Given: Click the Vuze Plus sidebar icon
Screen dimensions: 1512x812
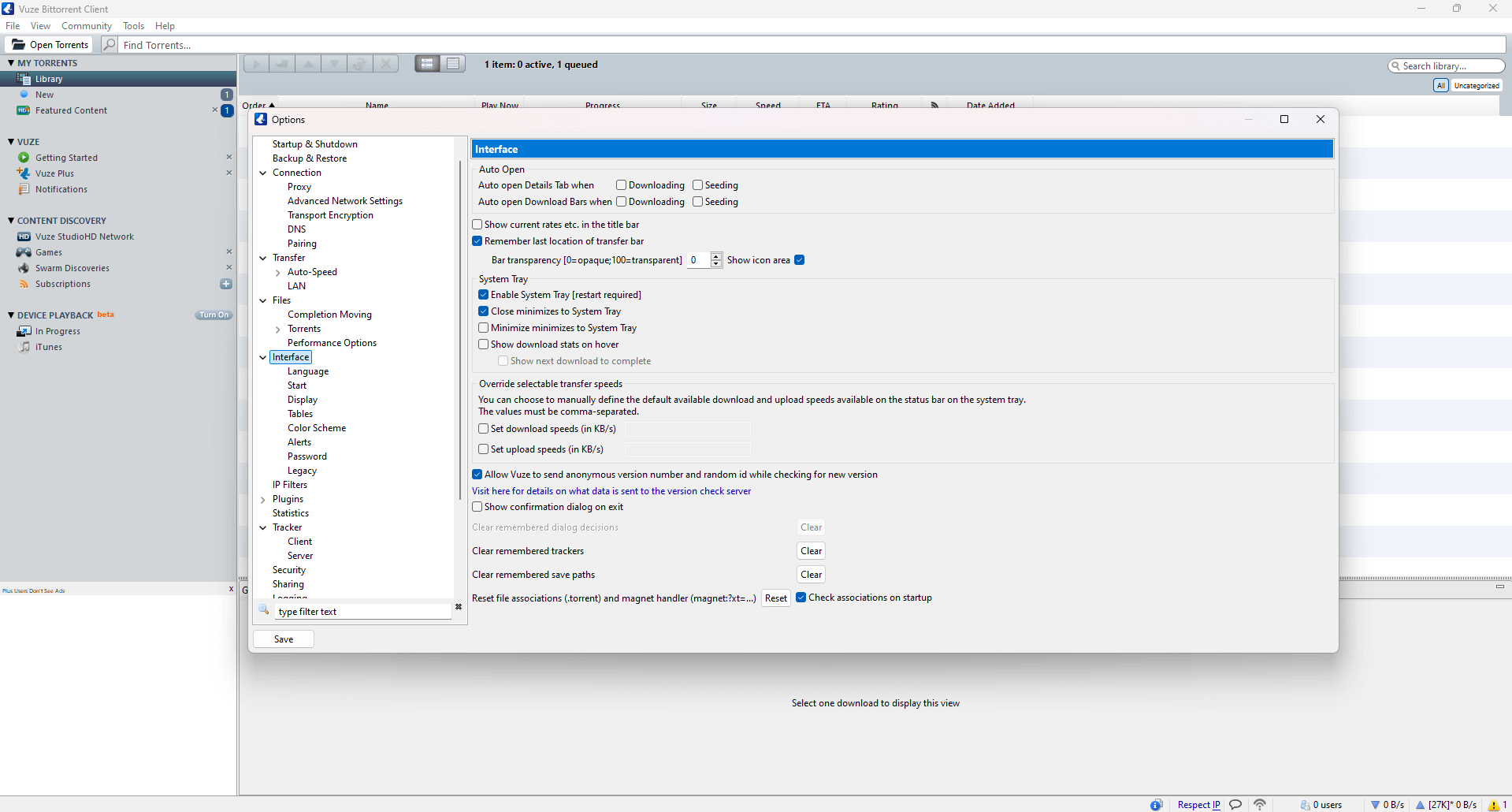Looking at the screenshot, I should click(24, 173).
